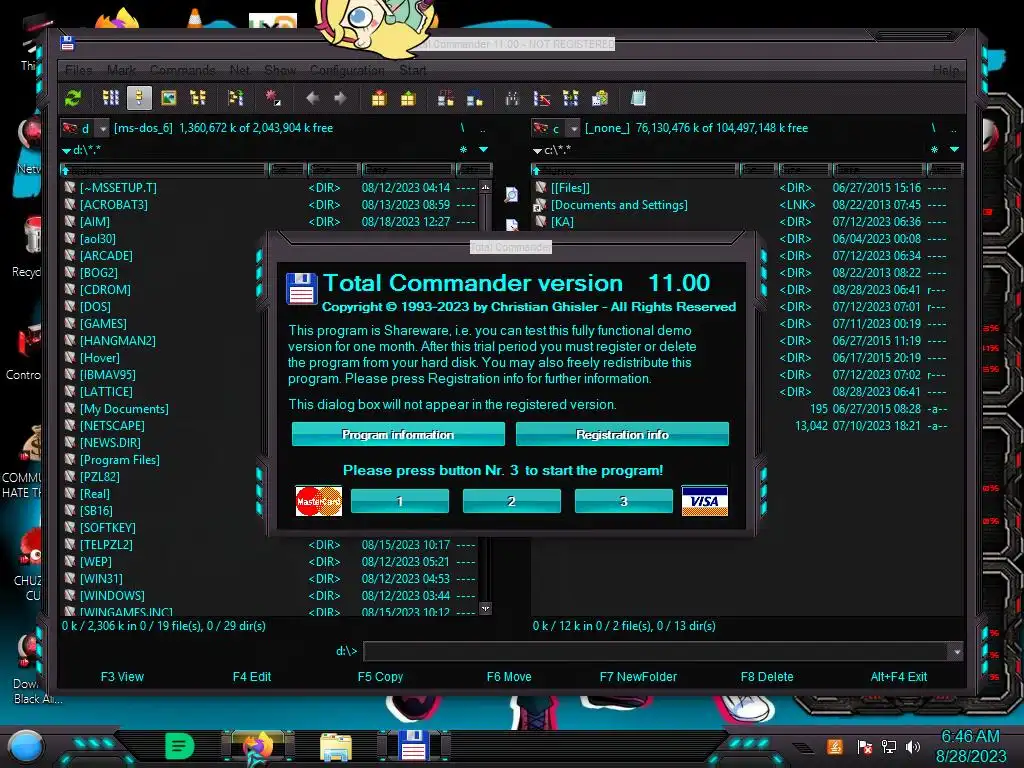Click the red asterisk invert selection icon

pyautogui.click(x=273, y=98)
